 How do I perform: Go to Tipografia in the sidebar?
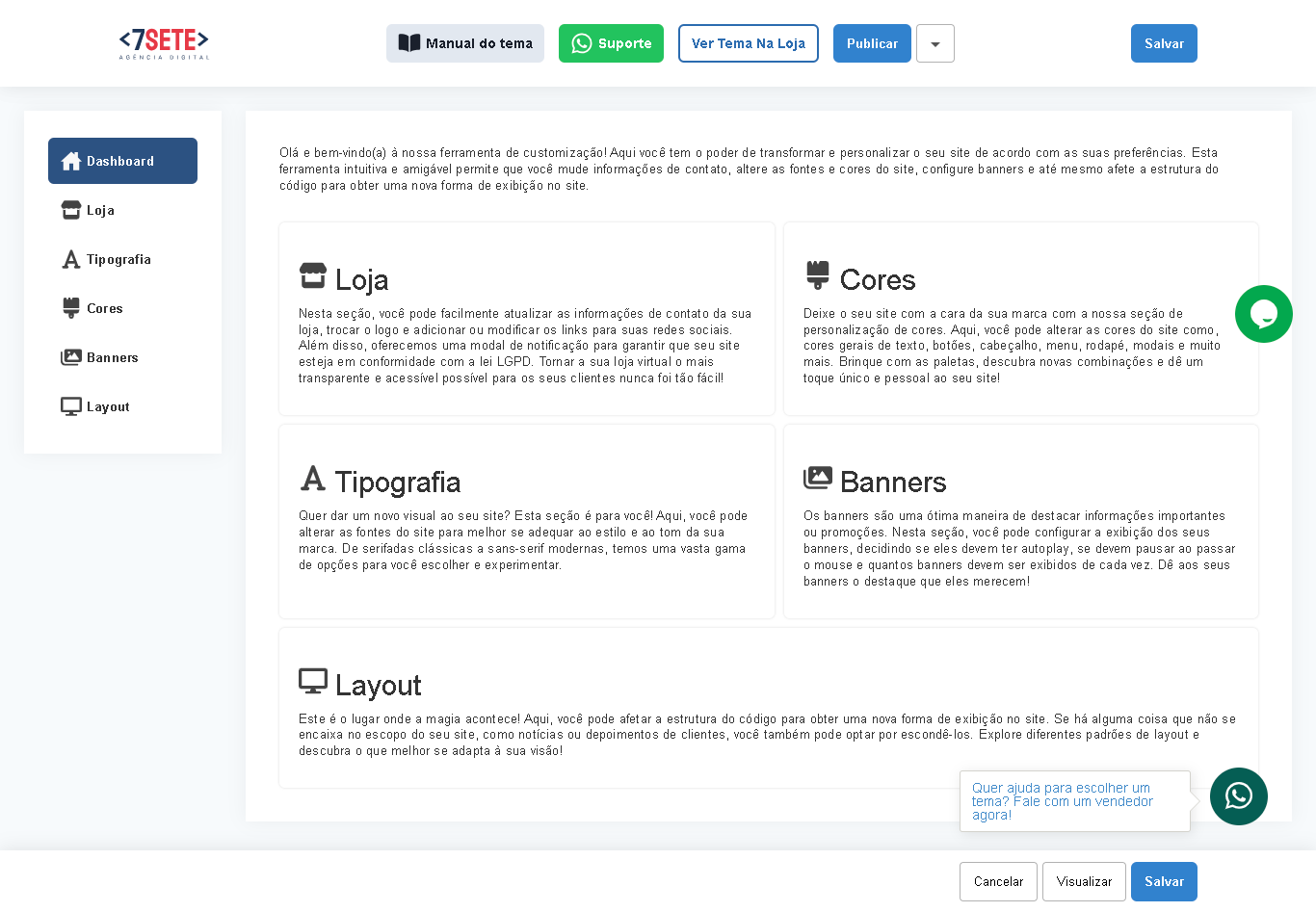(118, 259)
